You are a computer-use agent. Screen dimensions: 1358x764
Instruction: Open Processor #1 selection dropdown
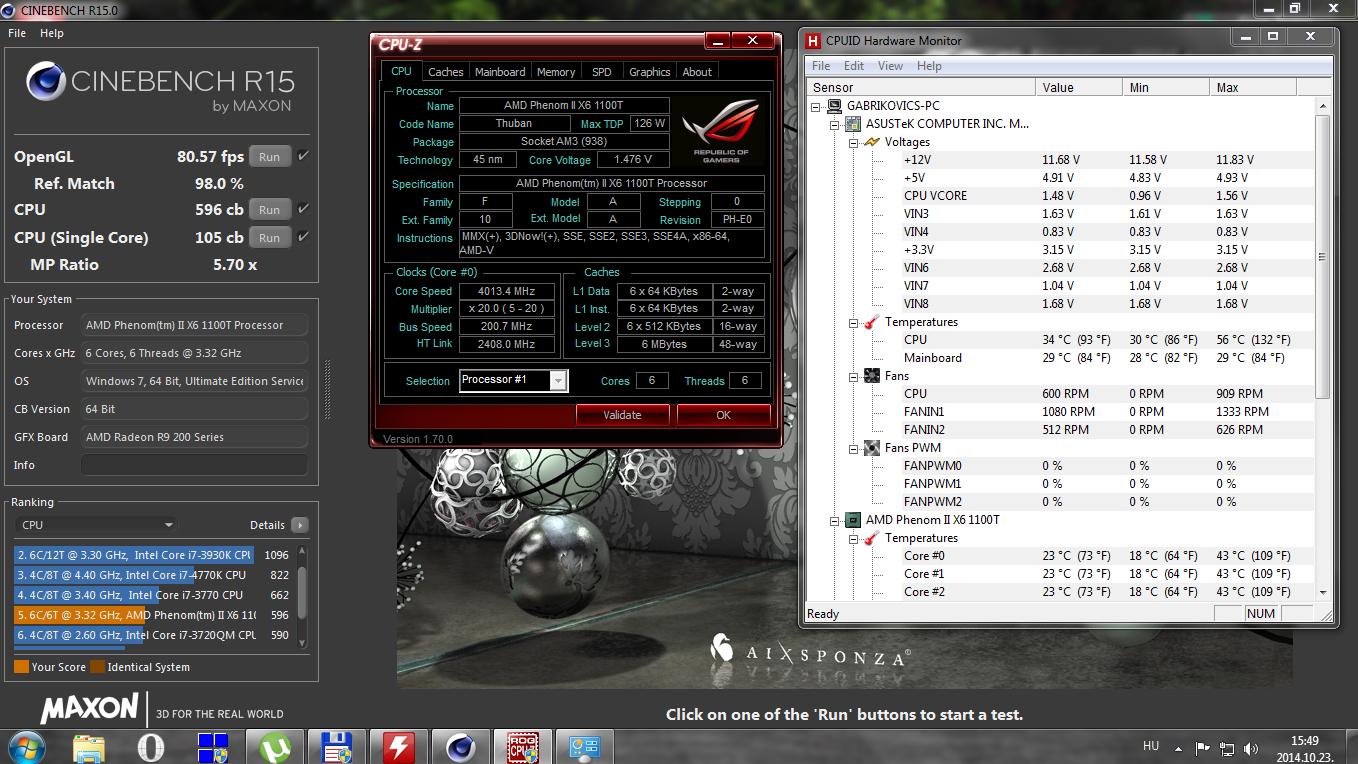click(558, 381)
